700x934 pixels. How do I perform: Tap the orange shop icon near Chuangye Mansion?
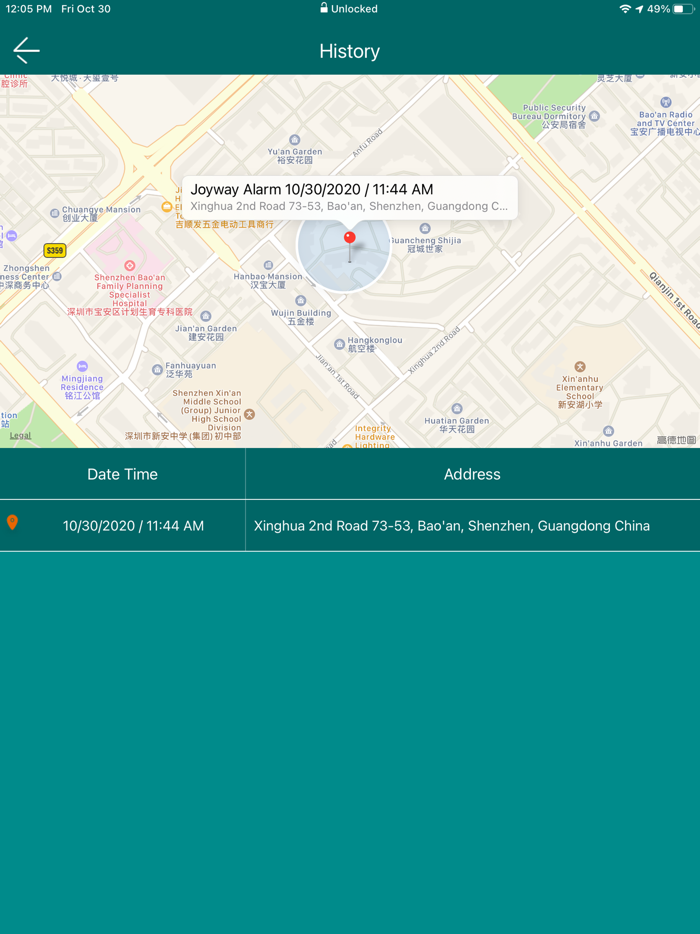coord(167,207)
